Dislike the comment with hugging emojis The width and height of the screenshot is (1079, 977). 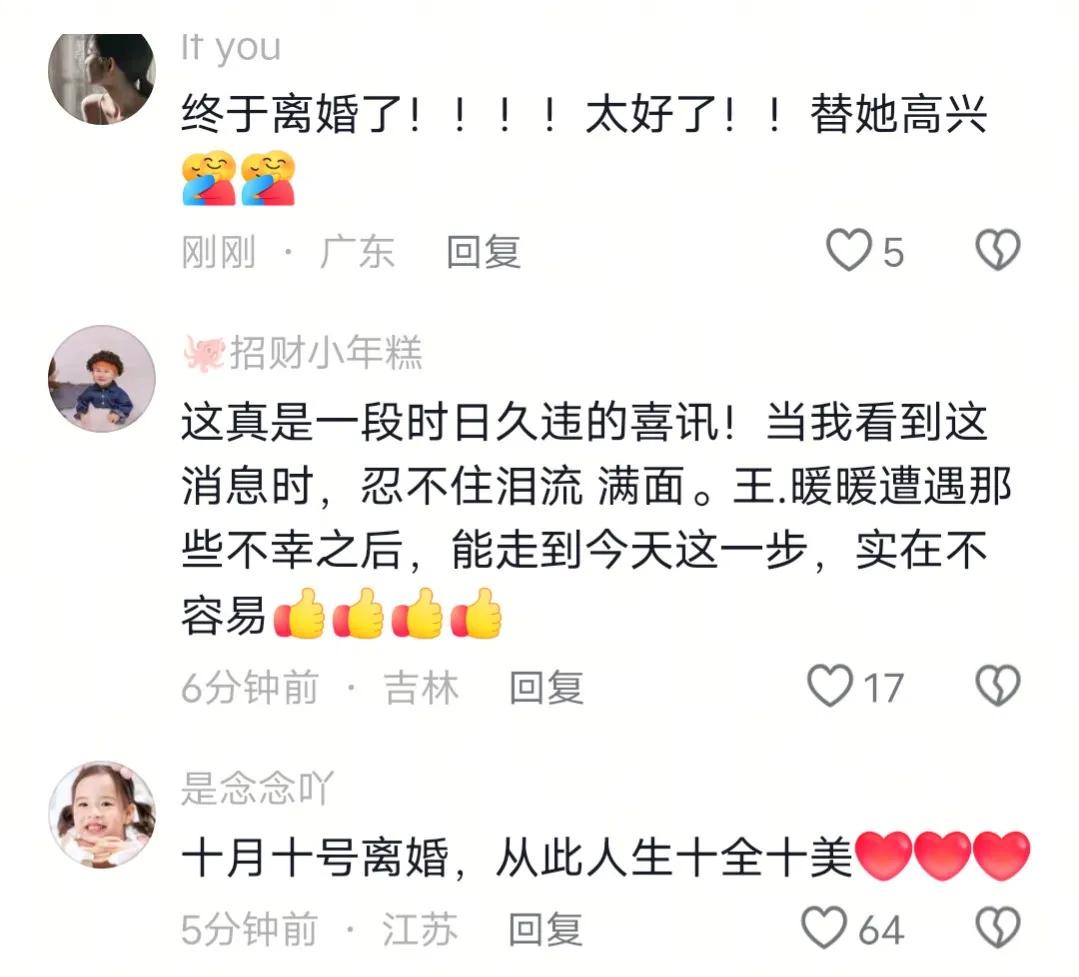point(998,249)
